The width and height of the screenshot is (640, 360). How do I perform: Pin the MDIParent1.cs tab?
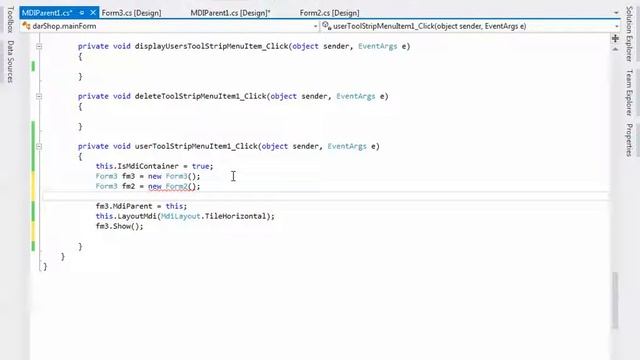(x=82, y=13)
